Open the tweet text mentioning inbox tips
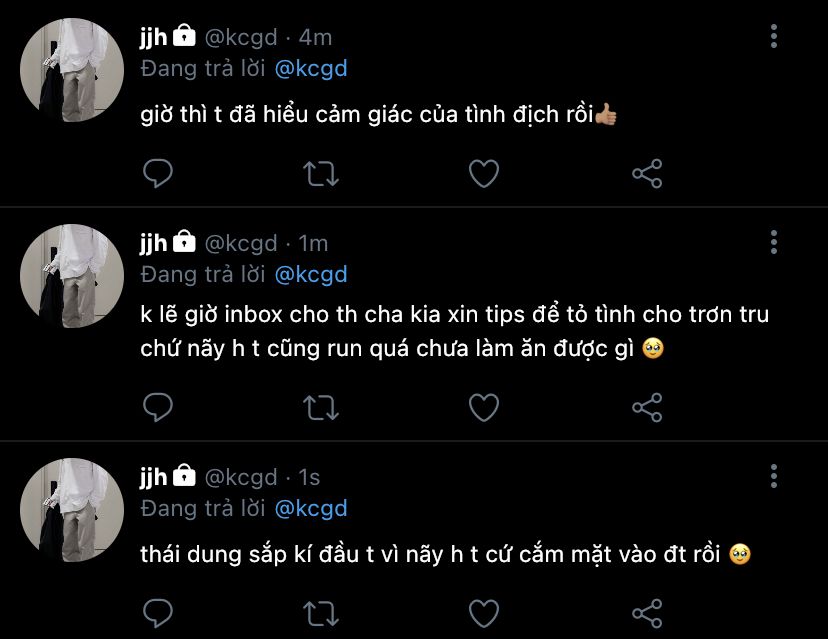The height and width of the screenshot is (639, 828). [454, 332]
